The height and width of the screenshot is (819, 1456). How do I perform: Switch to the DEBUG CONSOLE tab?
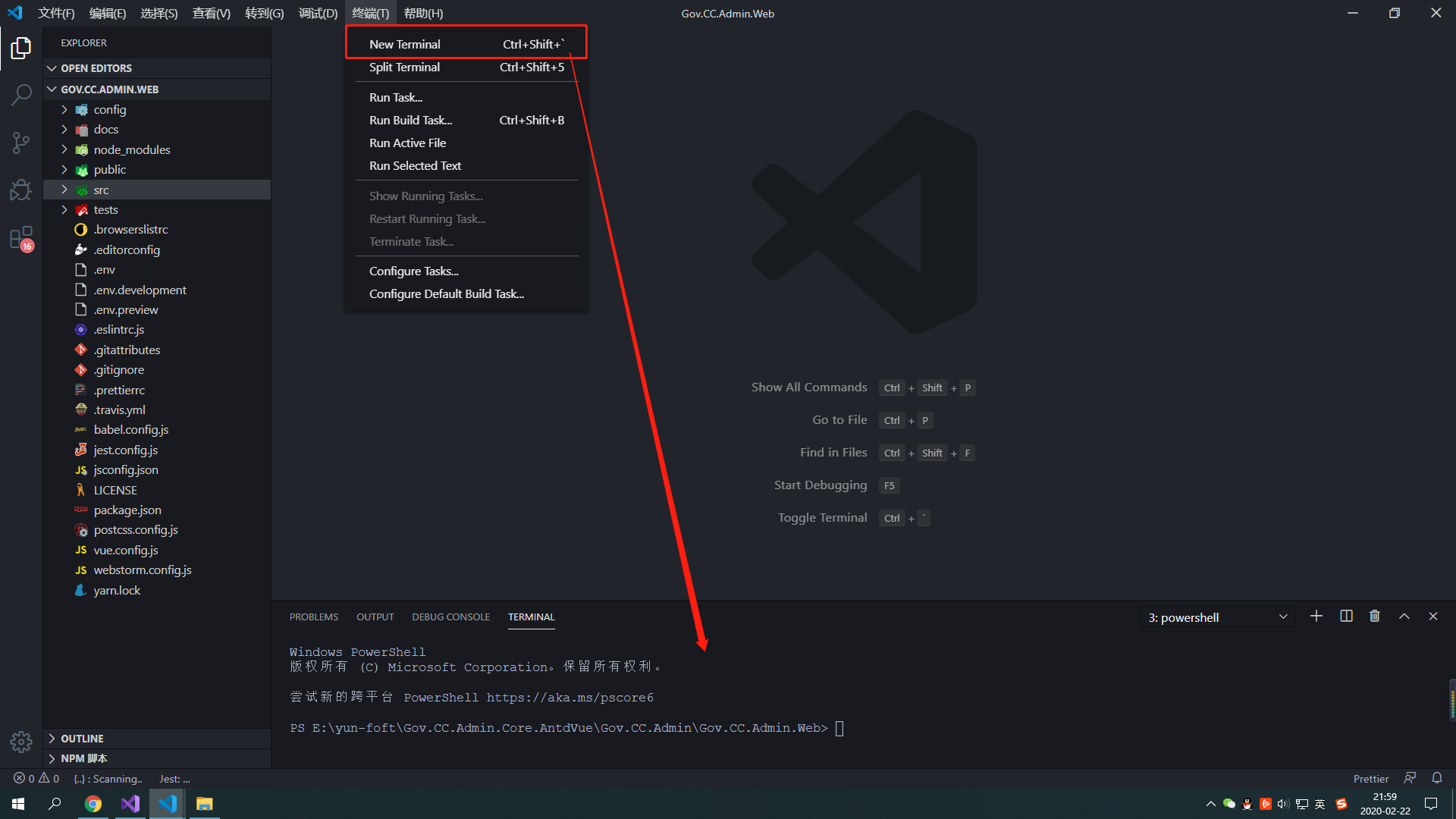[x=450, y=617]
